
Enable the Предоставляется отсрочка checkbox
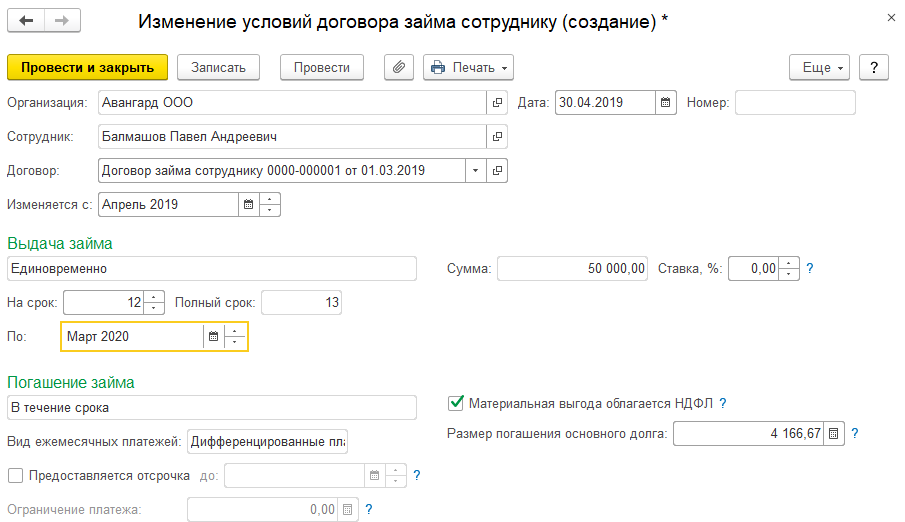[15, 475]
